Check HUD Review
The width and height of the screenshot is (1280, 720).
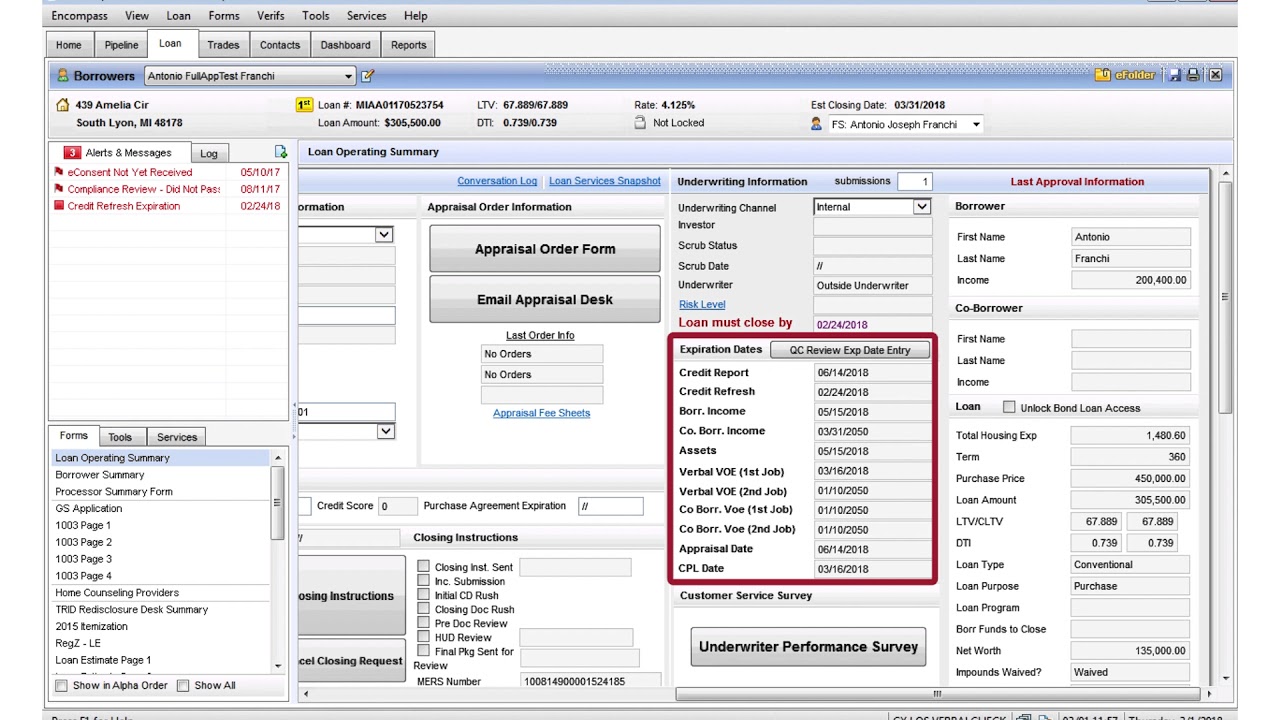[x=424, y=637]
